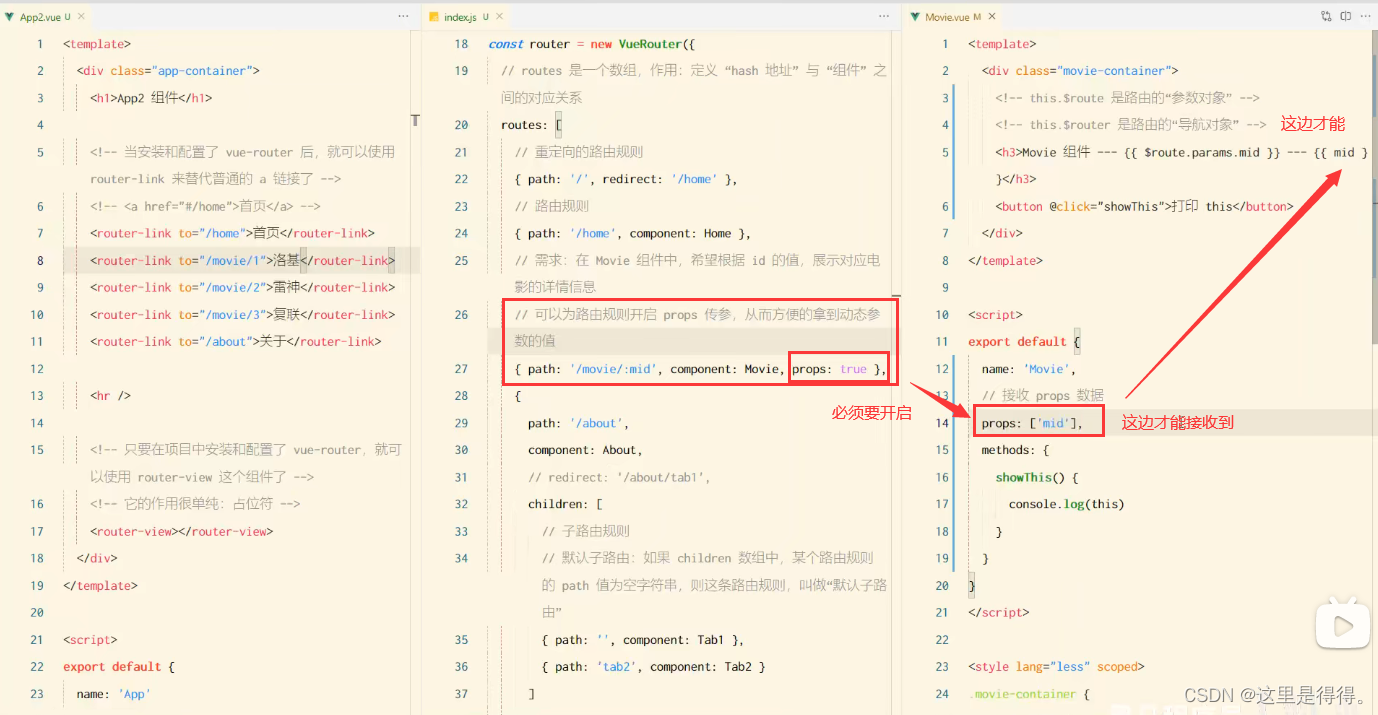Click the router-link line for 洛基 in App2.vue
Image resolution: width=1378 pixels, height=715 pixels.
tap(242, 260)
